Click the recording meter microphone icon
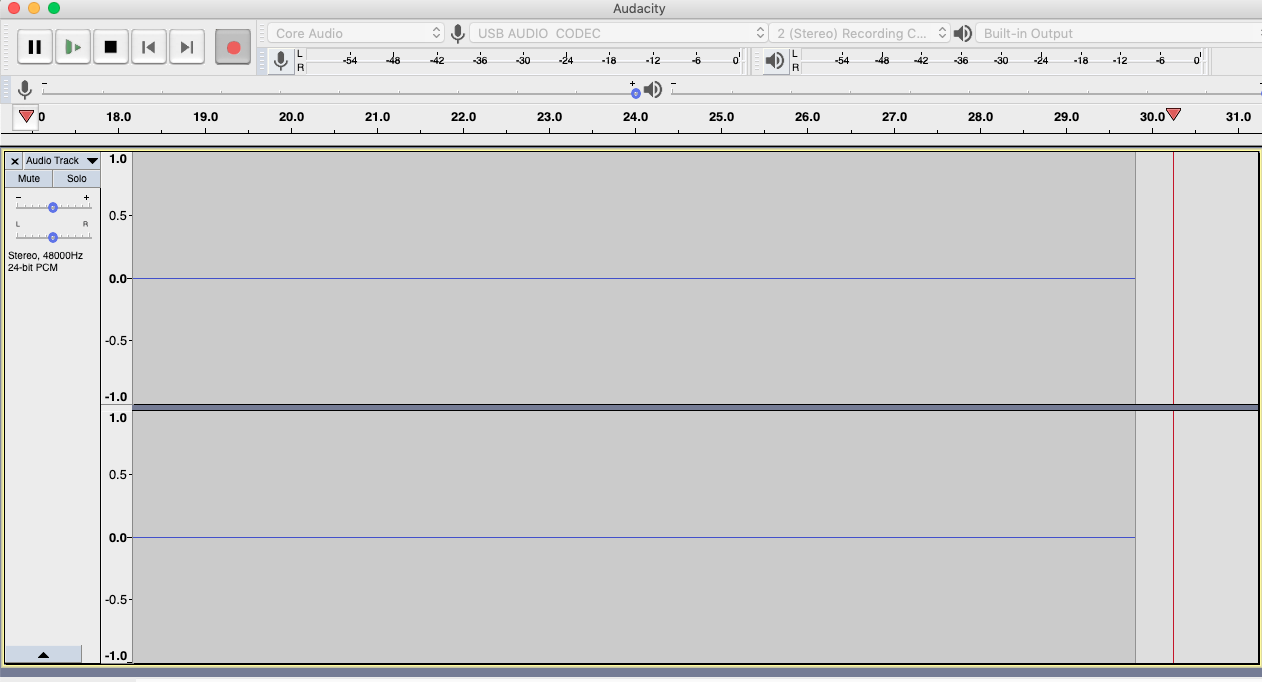Screen dimensions: 1262x682 click(x=281, y=60)
